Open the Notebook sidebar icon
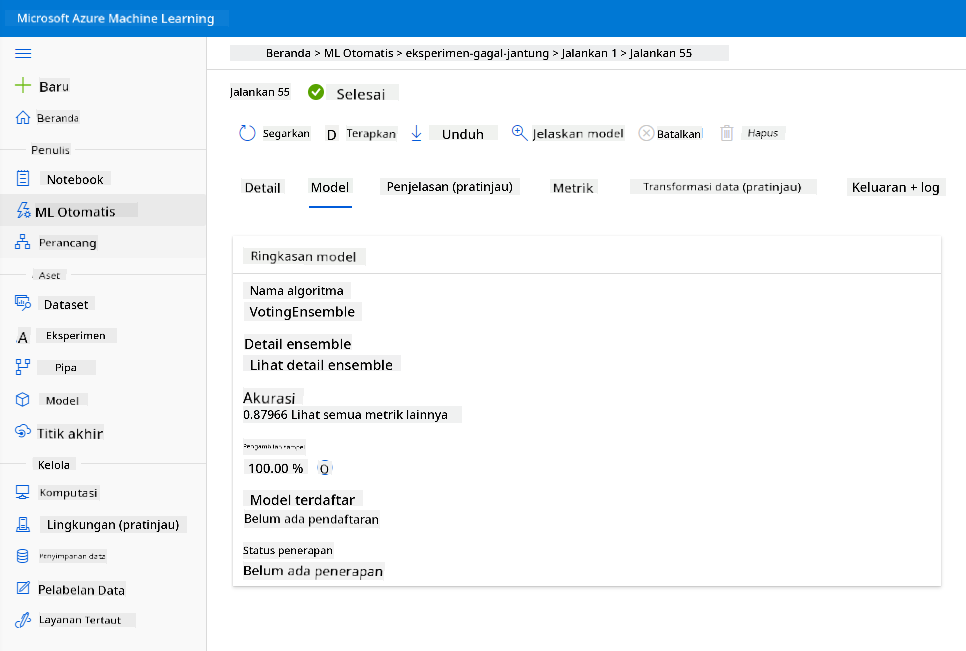966x651 pixels. [x=23, y=179]
